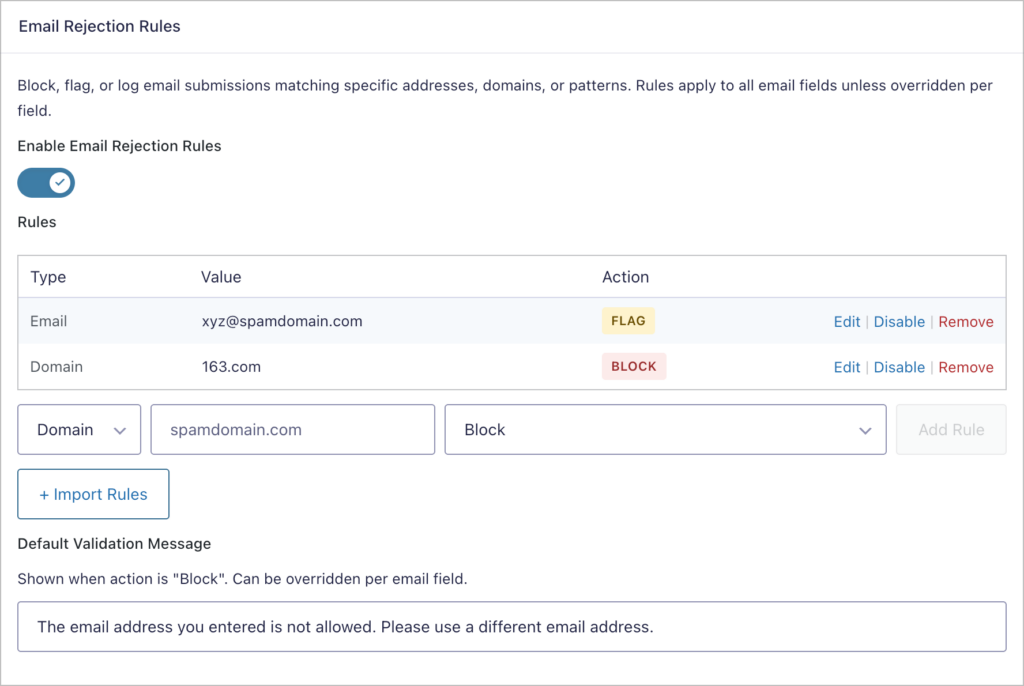Select the Email Rejection Rules panel header

pos(99,26)
